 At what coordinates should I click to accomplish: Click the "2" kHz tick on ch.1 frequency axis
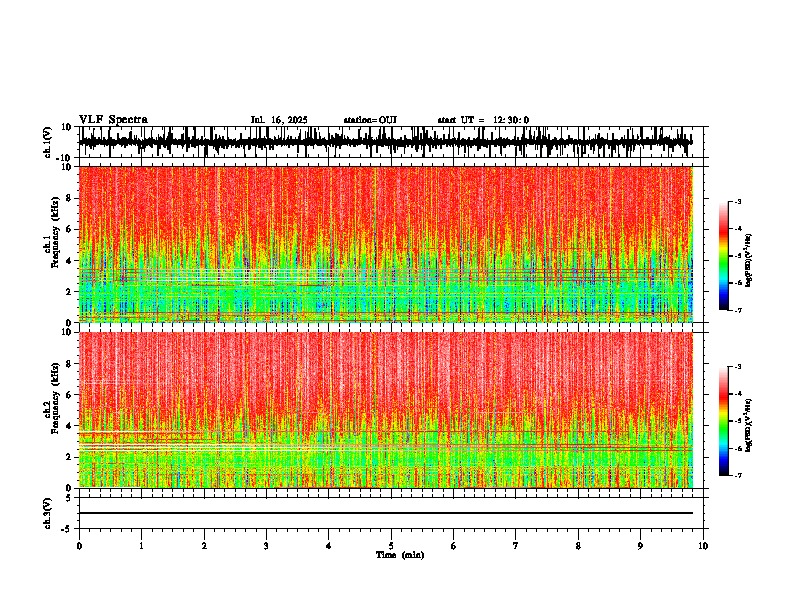[70, 292]
